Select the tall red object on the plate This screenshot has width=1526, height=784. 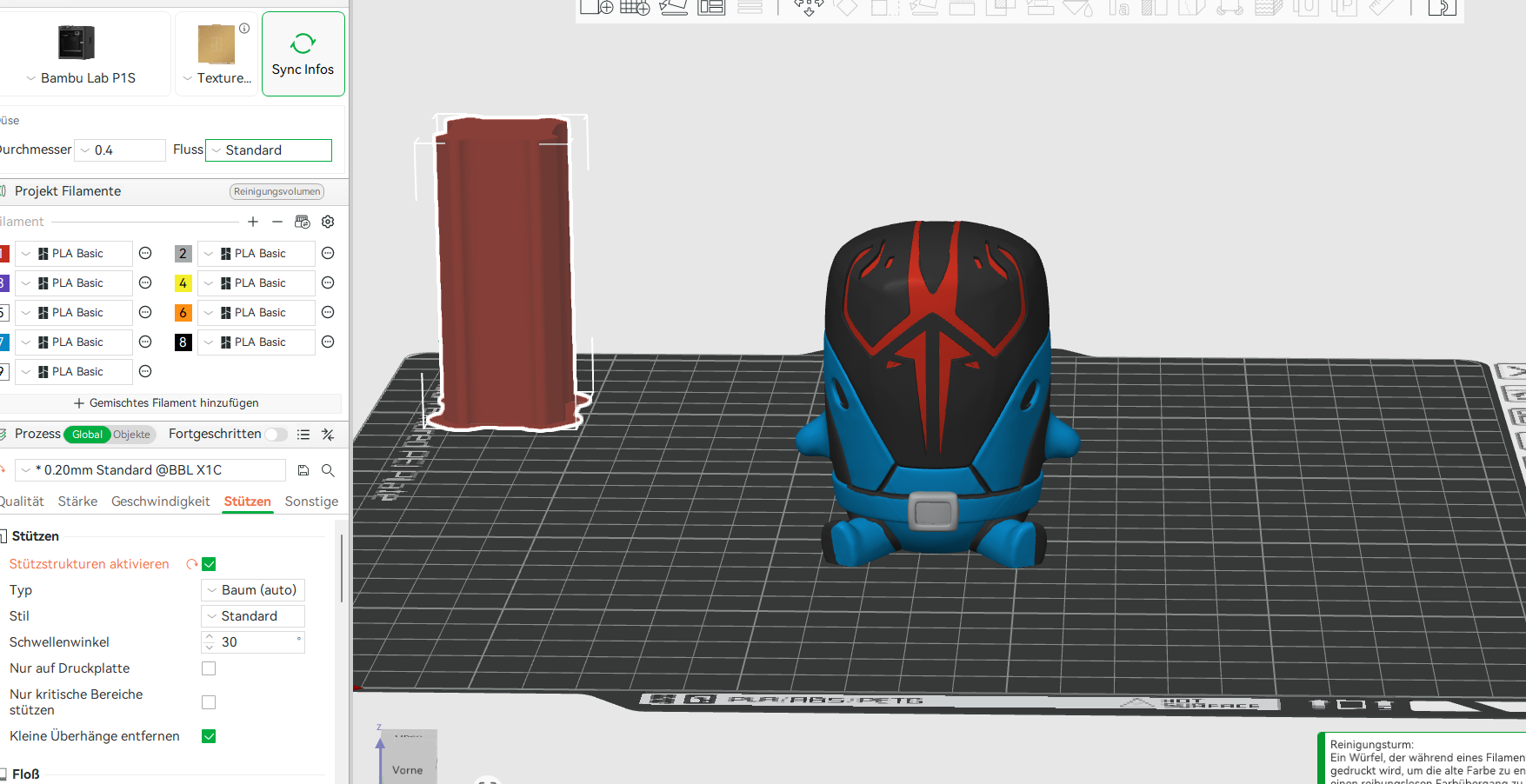[x=506, y=274]
